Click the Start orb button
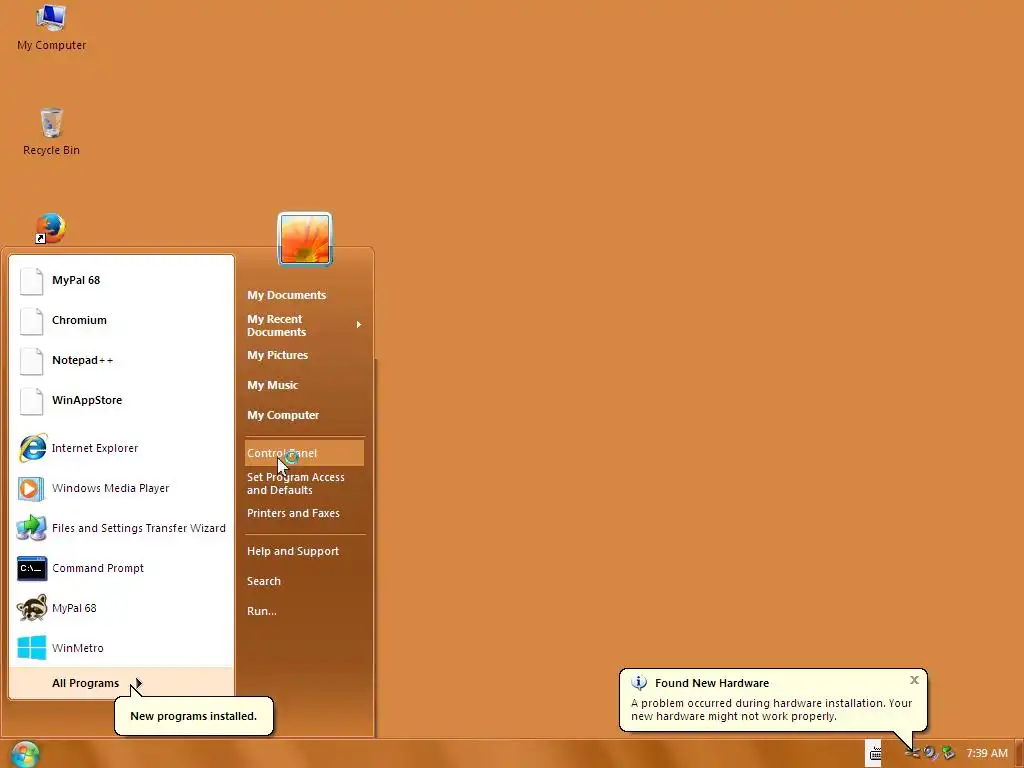Image resolution: width=1024 pixels, height=768 pixels. point(25,754)
